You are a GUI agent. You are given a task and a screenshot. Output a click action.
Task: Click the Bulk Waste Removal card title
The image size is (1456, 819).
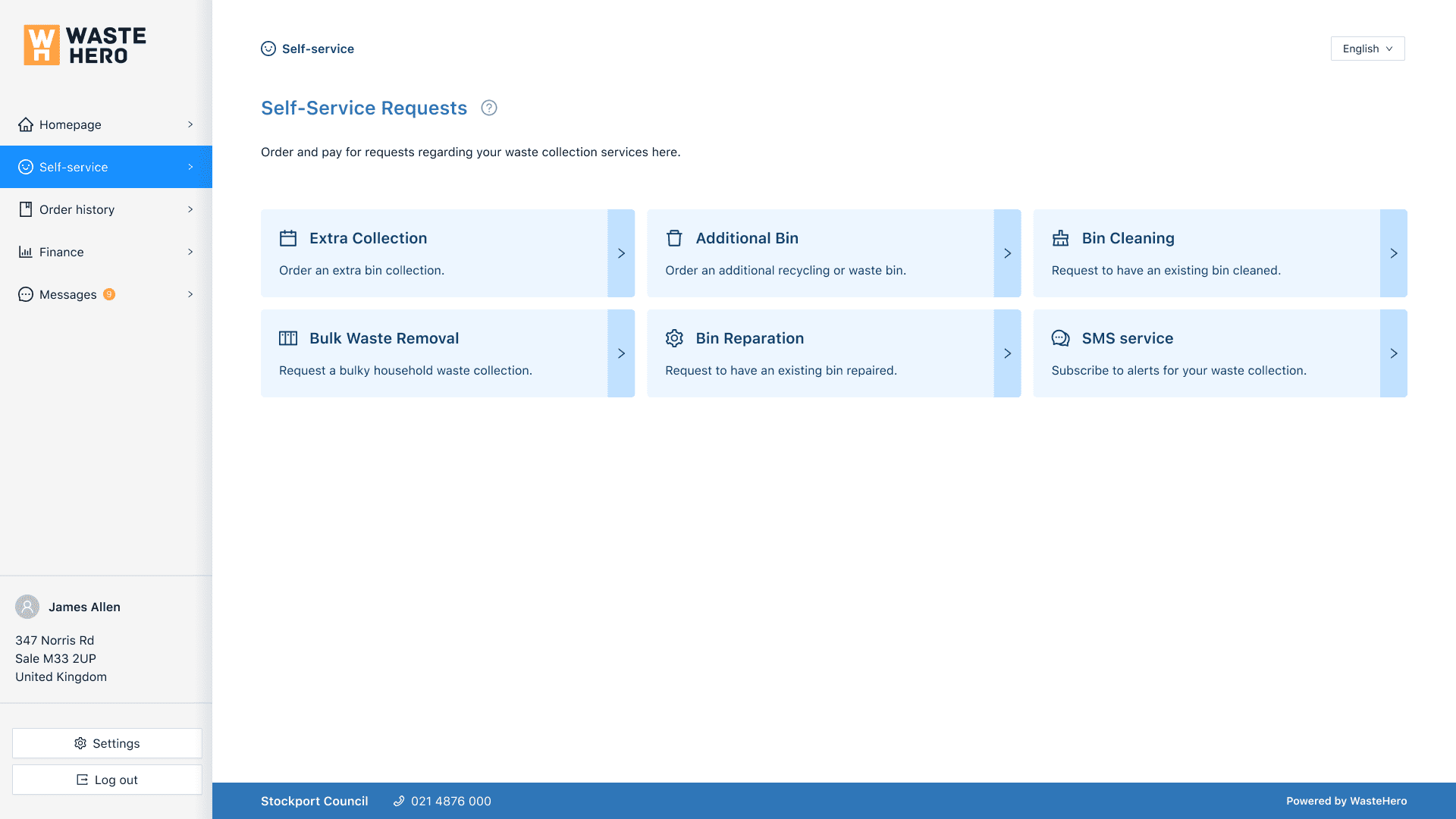pyautogui.click(x=384, y=338)
